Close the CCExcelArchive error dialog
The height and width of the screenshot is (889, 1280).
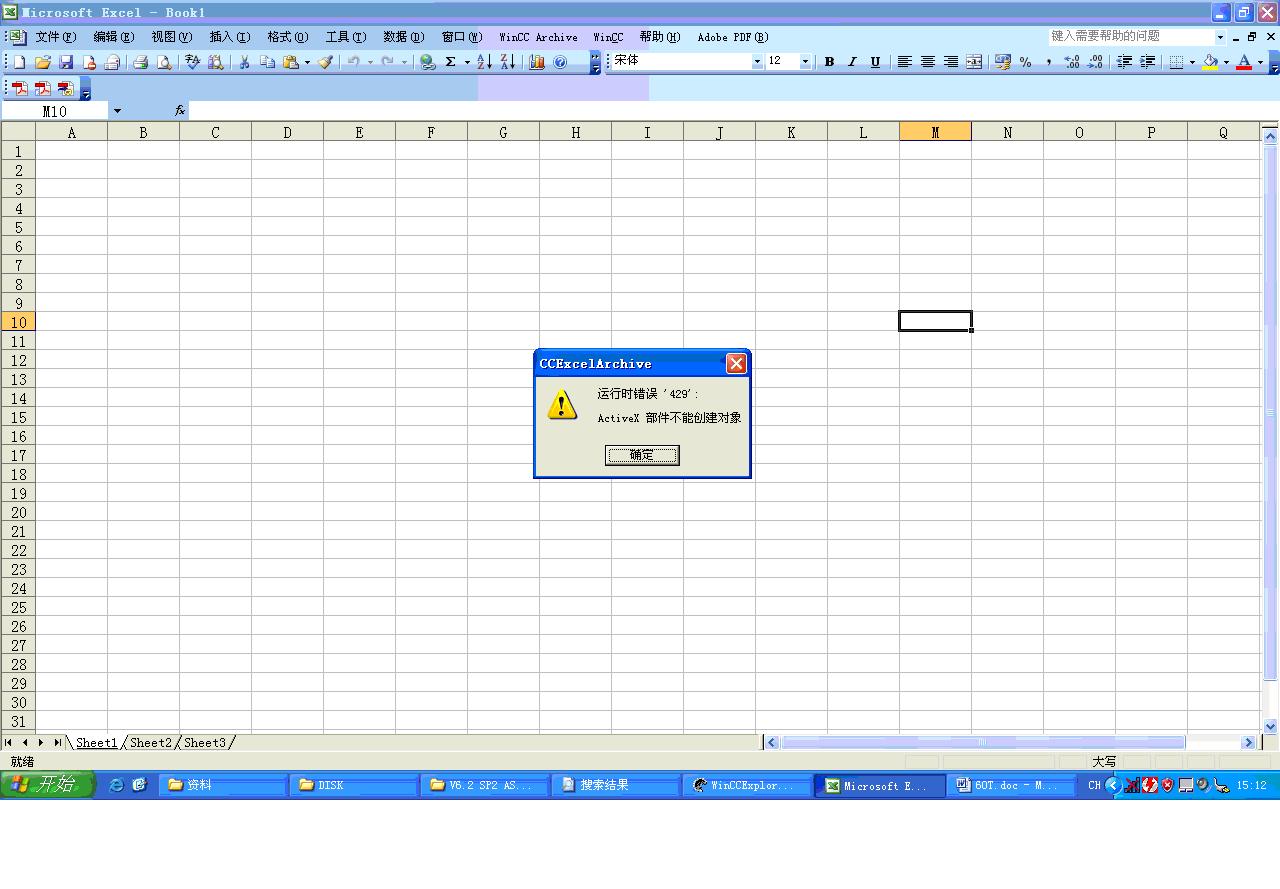coord(736,363)
